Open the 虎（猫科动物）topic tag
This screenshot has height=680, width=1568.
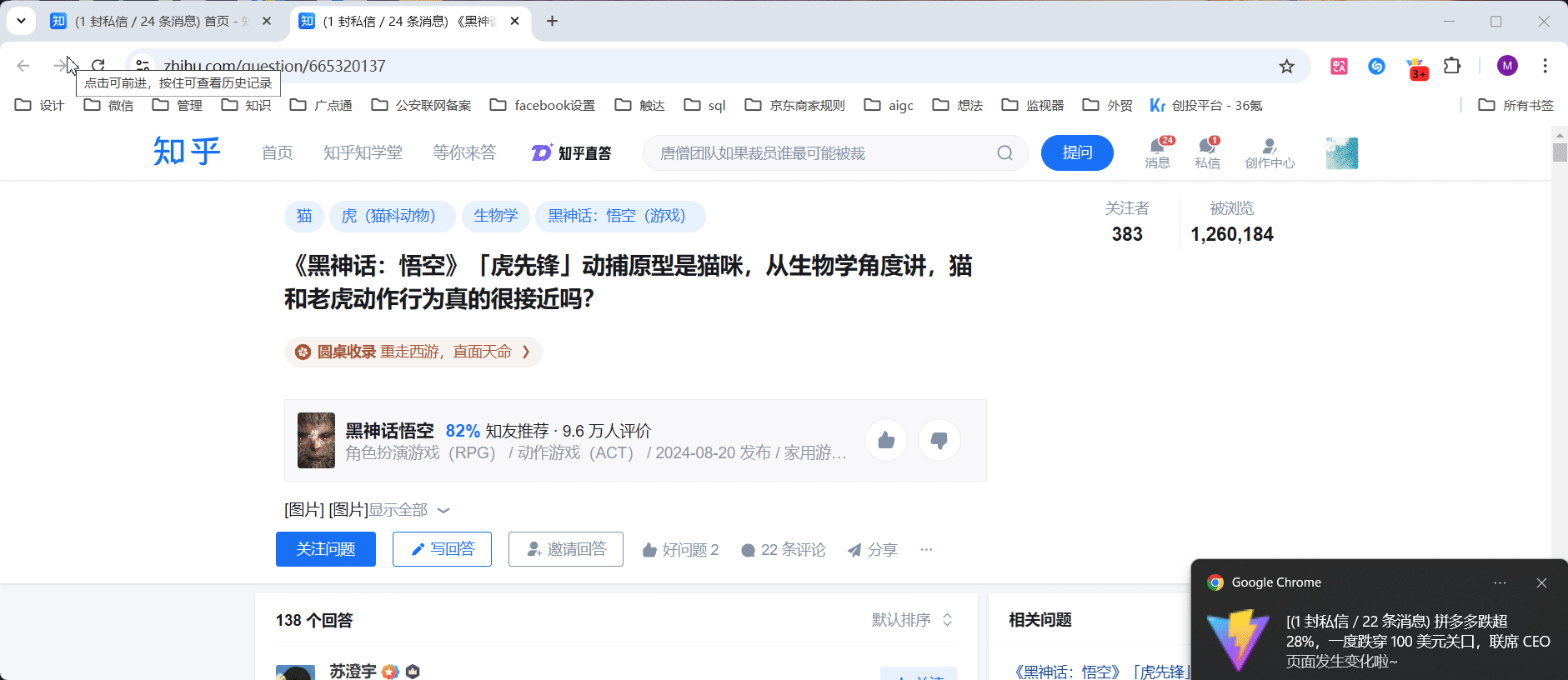pyautogui.click(x=392, y=216)
